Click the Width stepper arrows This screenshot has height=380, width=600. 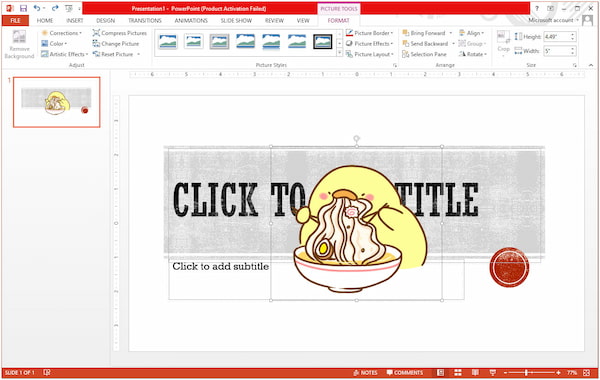[573, 51]
